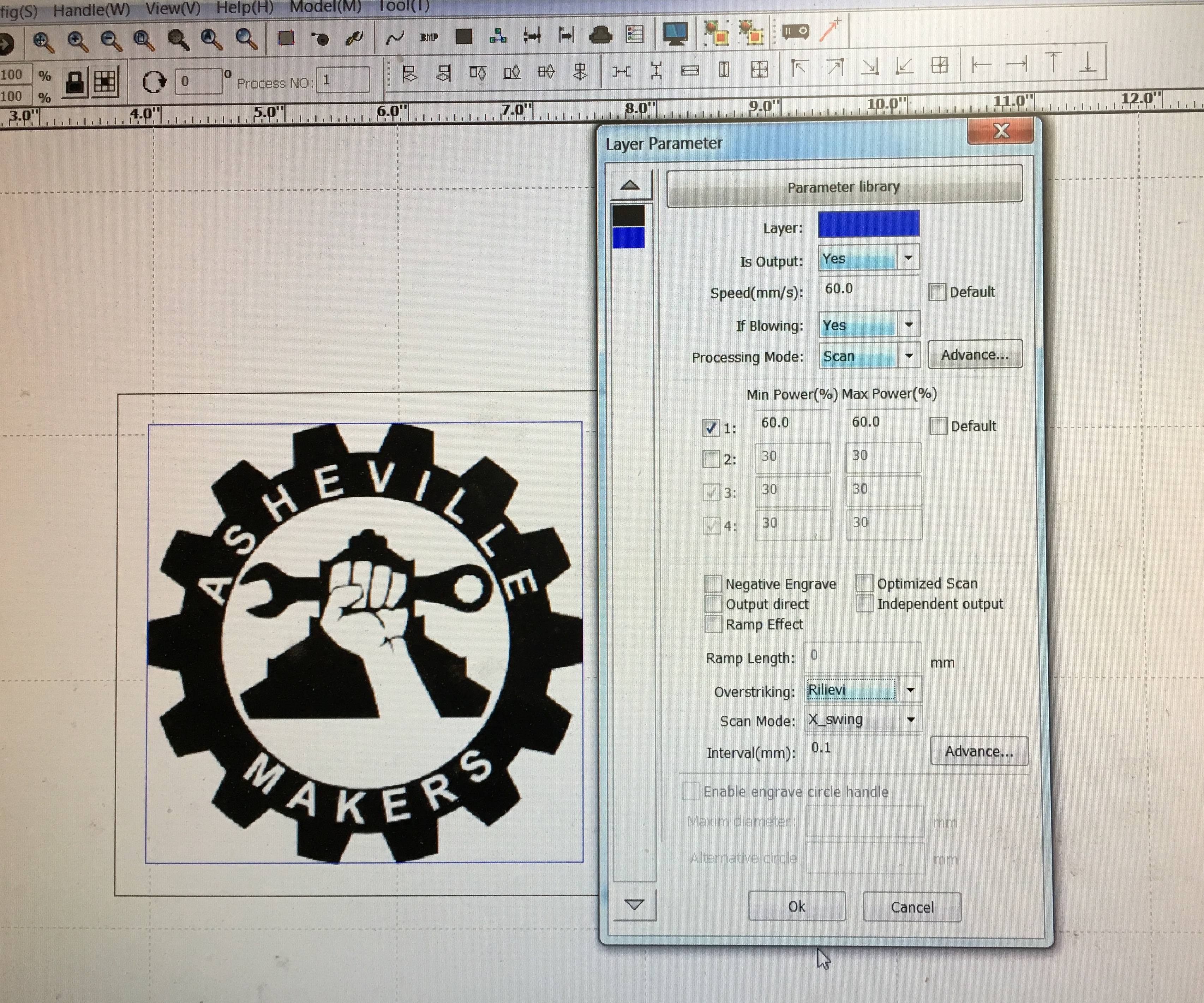Click the red laser pointer arrow icon

829,30
